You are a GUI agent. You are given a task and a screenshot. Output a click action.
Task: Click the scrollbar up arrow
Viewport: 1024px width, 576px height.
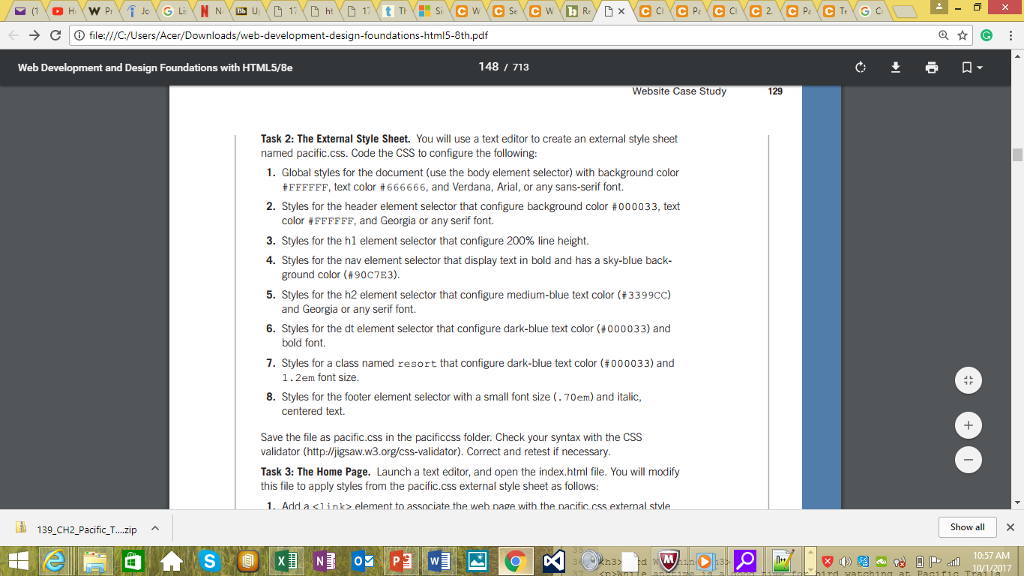1017,56
